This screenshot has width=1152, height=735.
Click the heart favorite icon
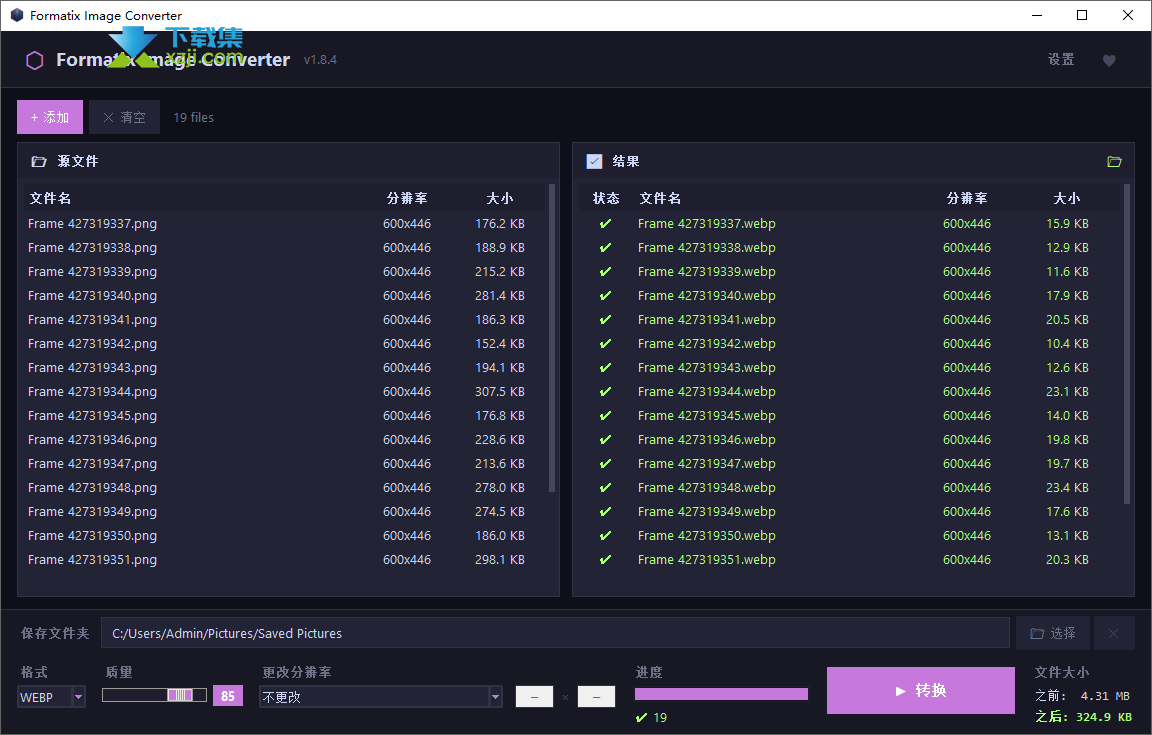point(1109,60)
